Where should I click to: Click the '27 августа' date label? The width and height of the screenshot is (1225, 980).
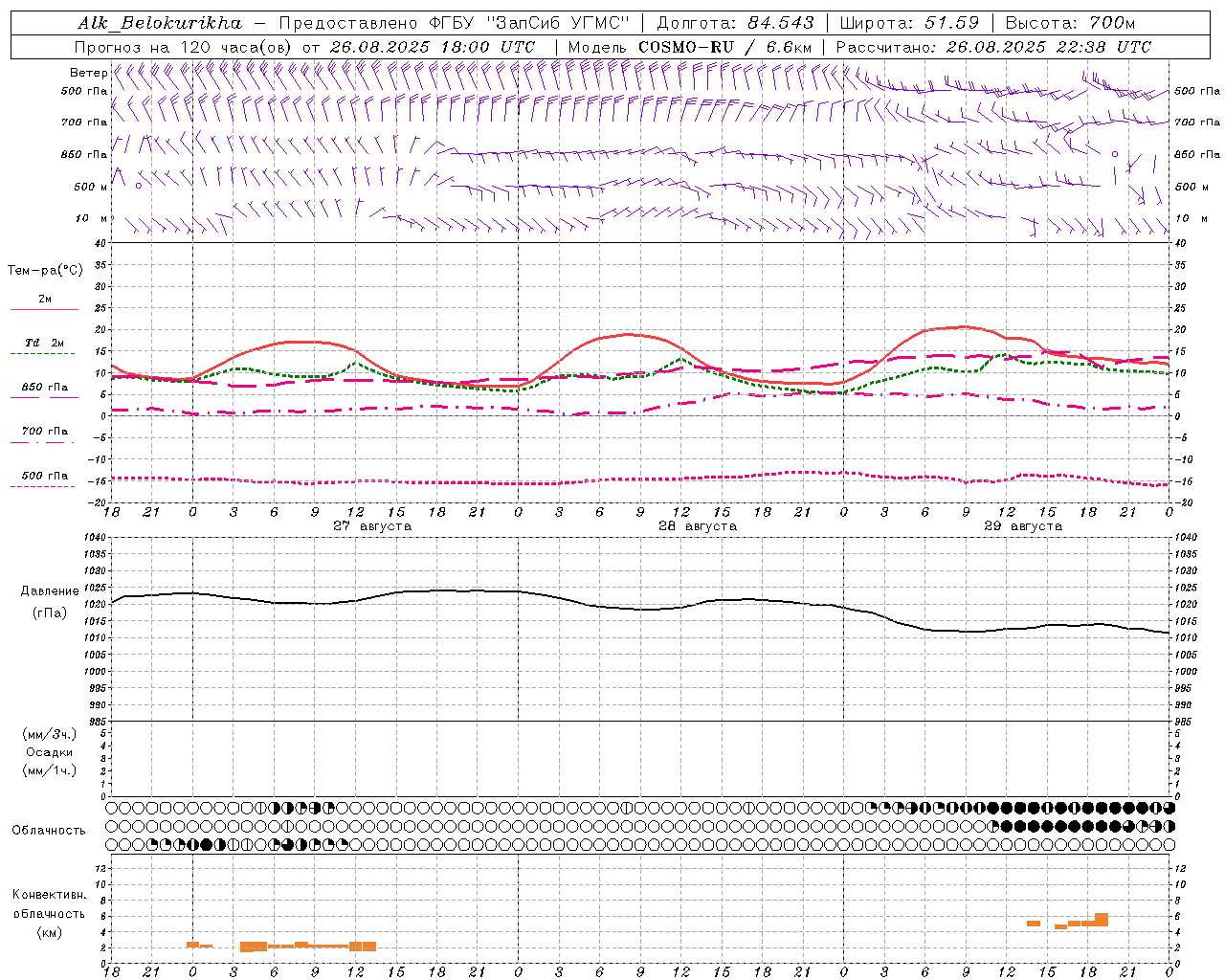(x=372, y=526)
